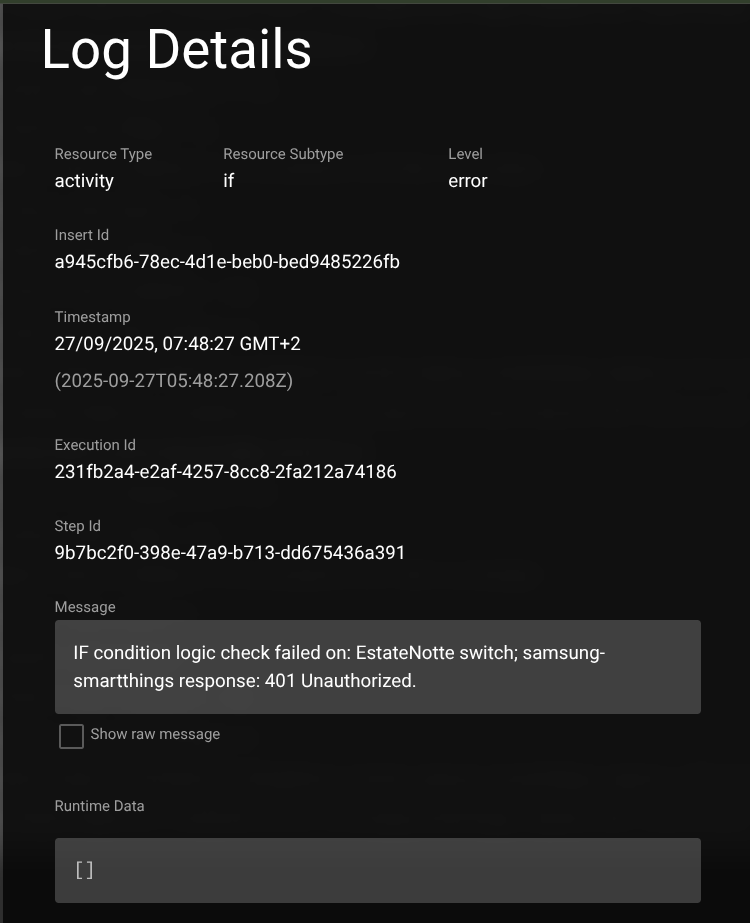Select the Execution Id value 231fb2a4
The image size is (750, 923).
225,471
